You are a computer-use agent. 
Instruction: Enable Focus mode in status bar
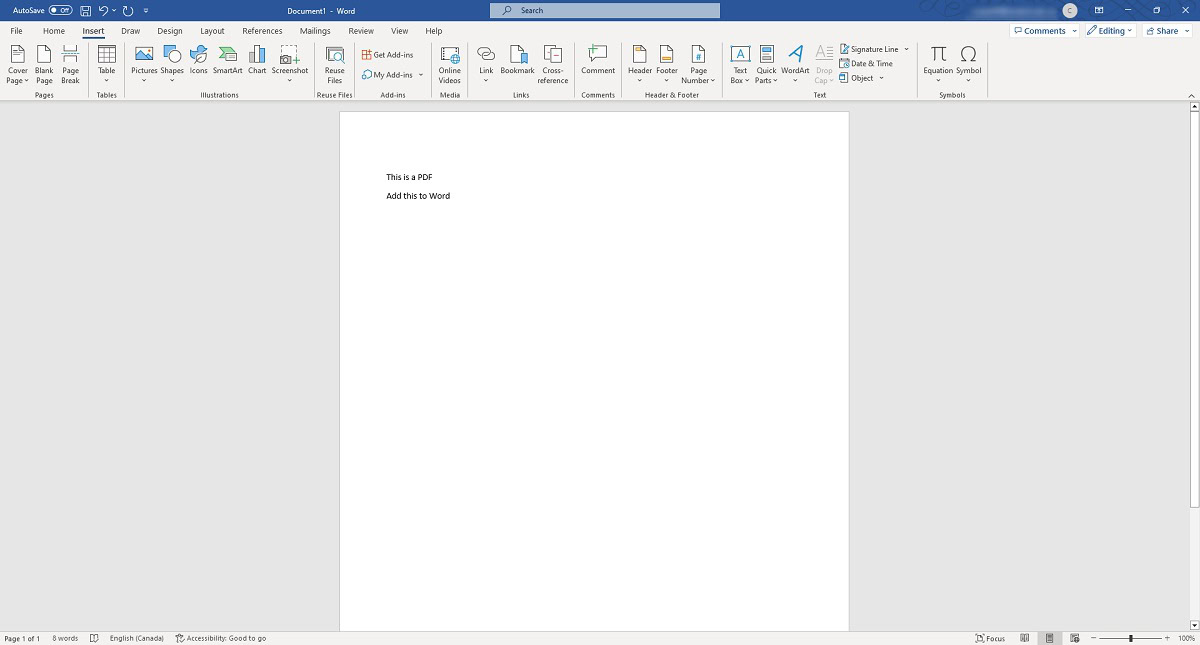[x=990, y=638]
